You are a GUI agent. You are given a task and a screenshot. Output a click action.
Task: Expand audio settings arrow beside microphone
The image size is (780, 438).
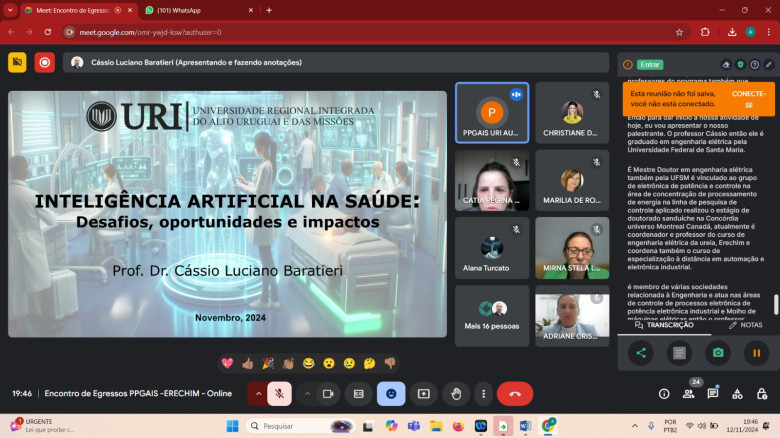click(258, 394)
